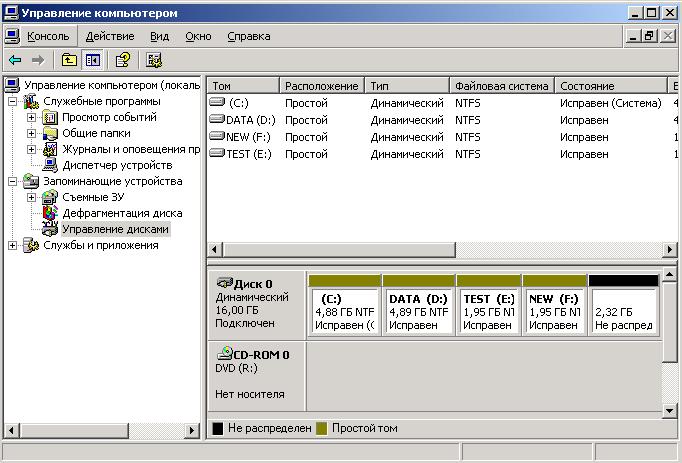Click the Службы и приложения icon
Image resolution: width=682 pixels, height=463 pixels.
31,245
